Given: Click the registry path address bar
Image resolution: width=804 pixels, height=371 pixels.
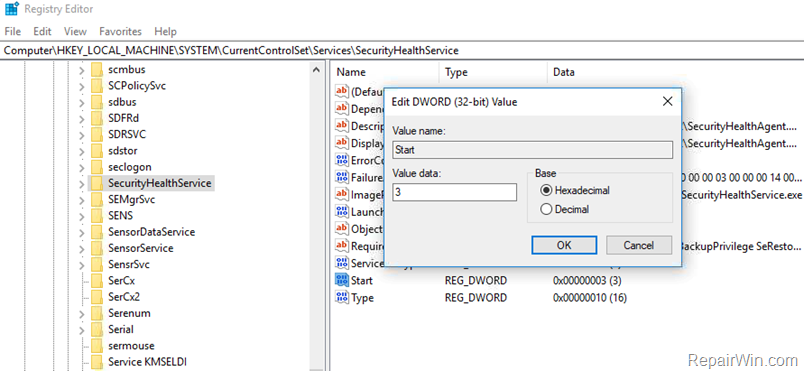Looking at the screenshot, I should pyautogui.click(x=402, y=50).
